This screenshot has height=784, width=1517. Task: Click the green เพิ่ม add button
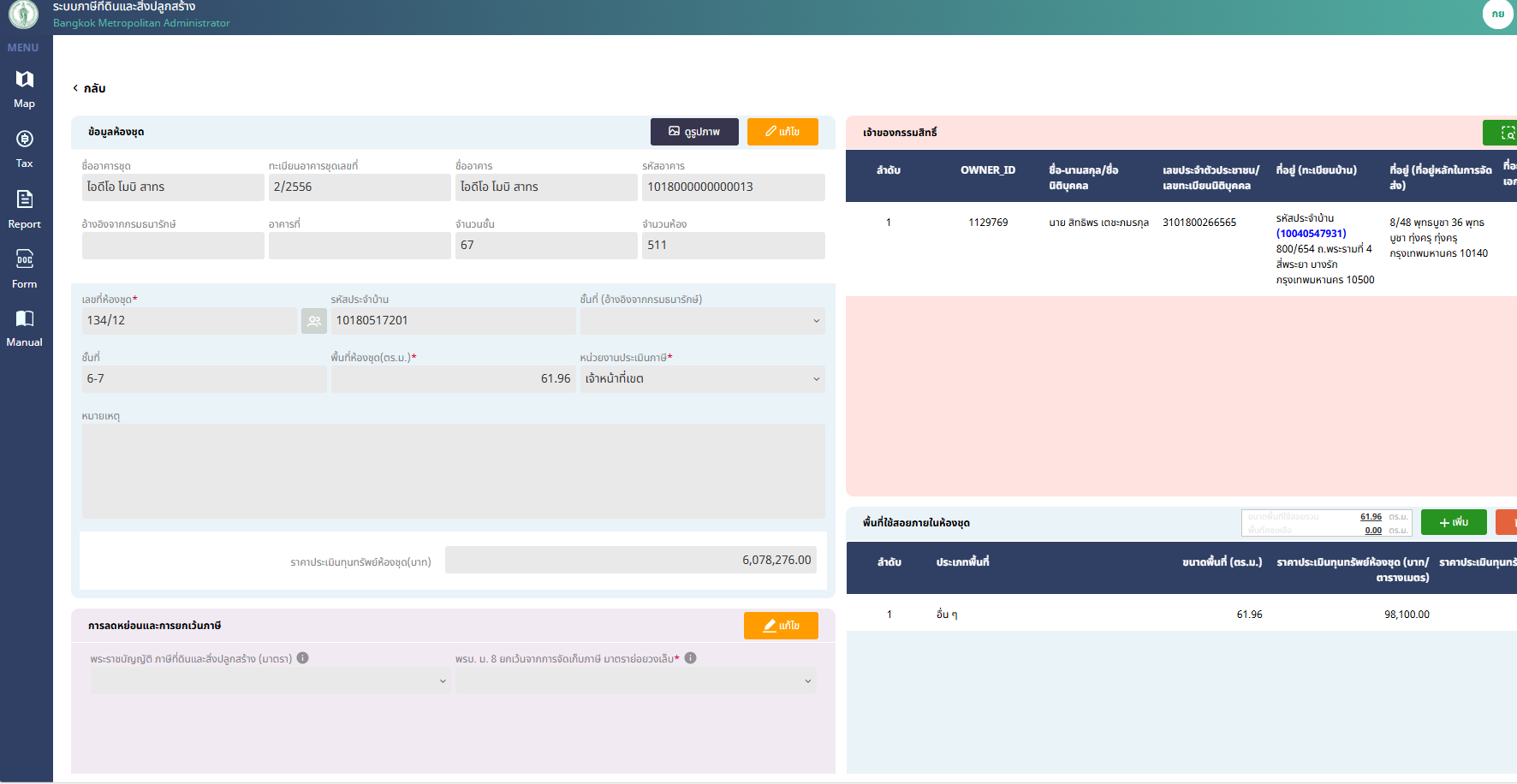pyautogui.click(x=1453, y=522)
